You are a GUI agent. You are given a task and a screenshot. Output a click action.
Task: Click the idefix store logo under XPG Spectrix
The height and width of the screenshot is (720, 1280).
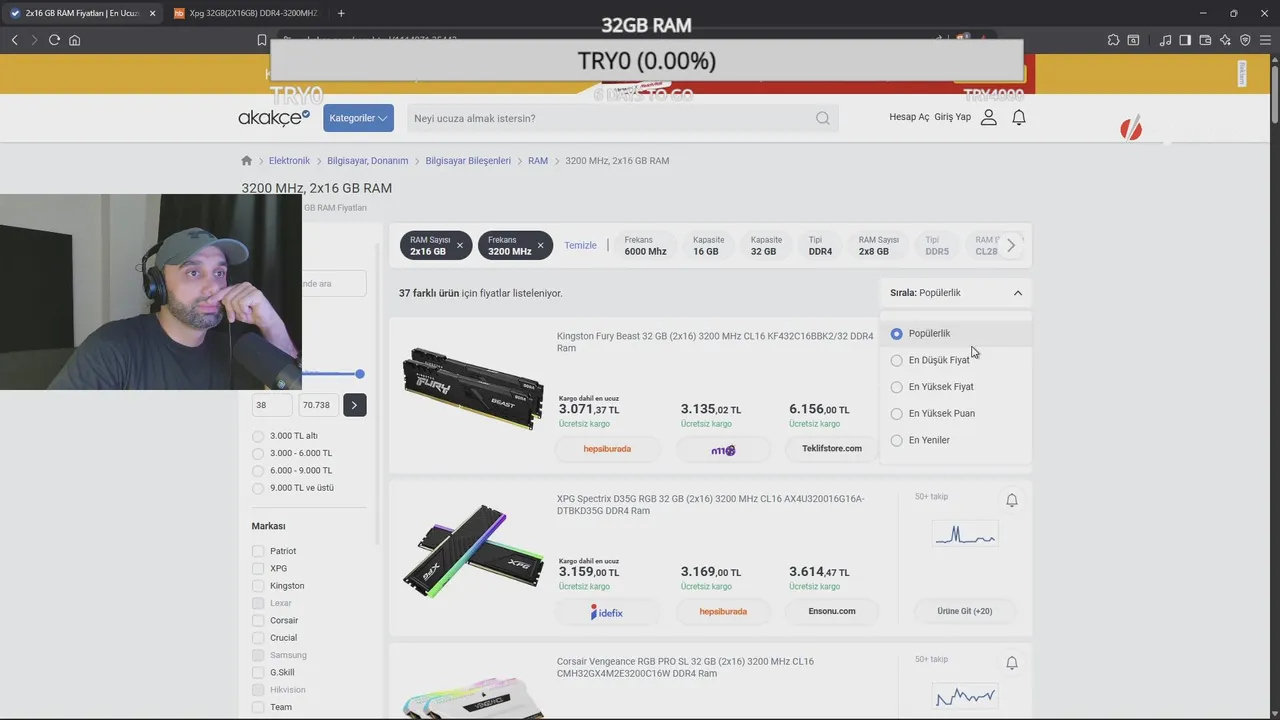pos(607,611)
